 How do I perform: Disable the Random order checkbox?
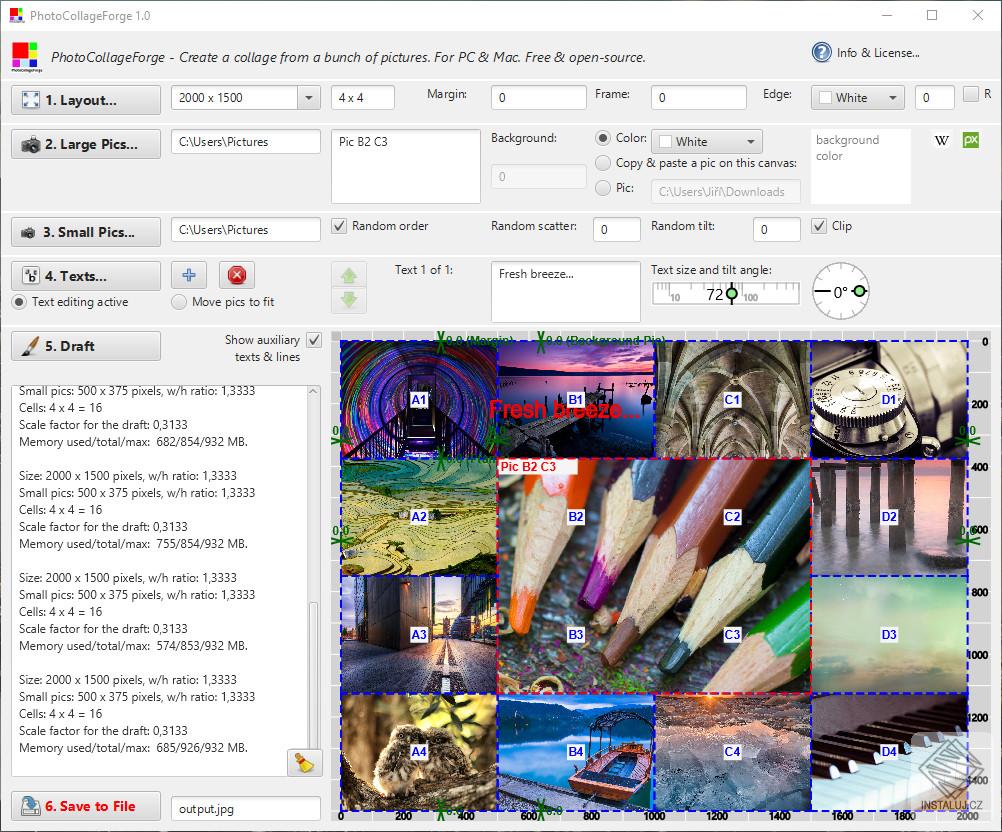tap(339, 226)
